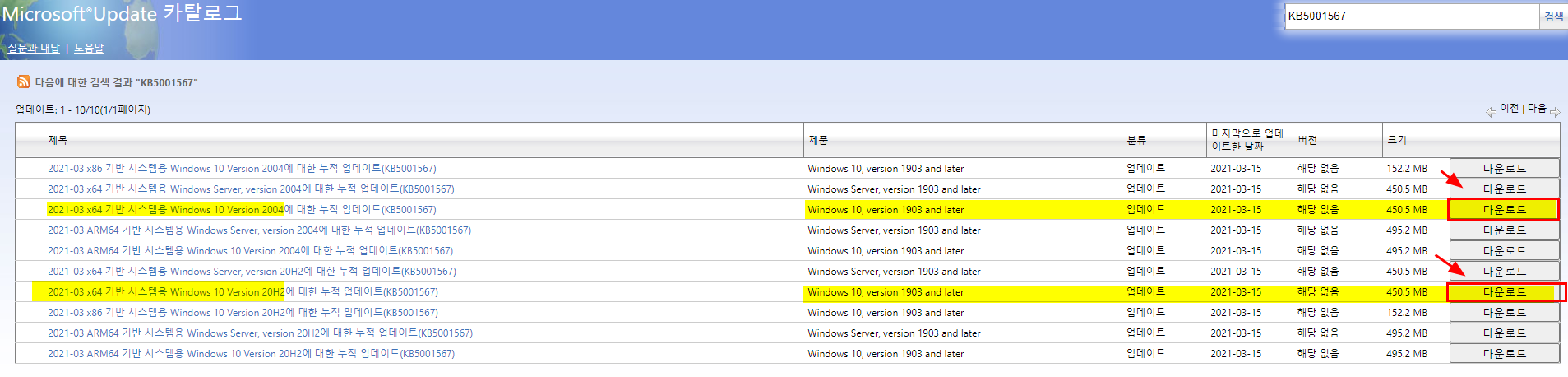Sort by the 분류 column header

click(x=1136, y=140)
